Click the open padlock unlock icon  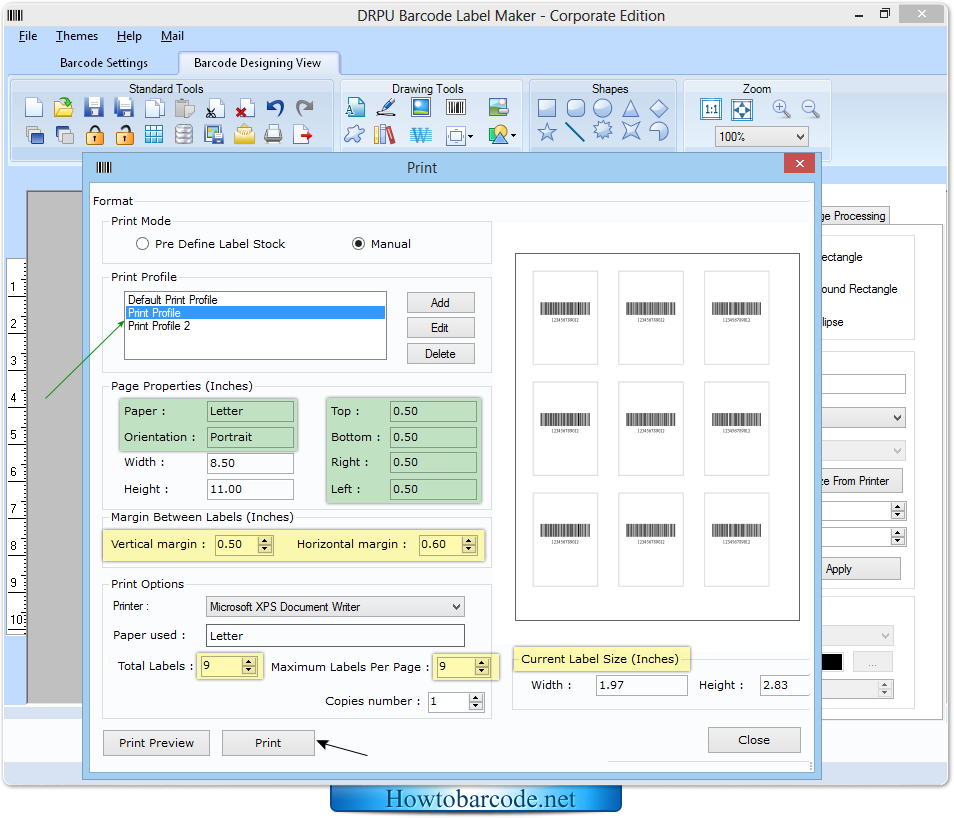[x=125, y=135]
